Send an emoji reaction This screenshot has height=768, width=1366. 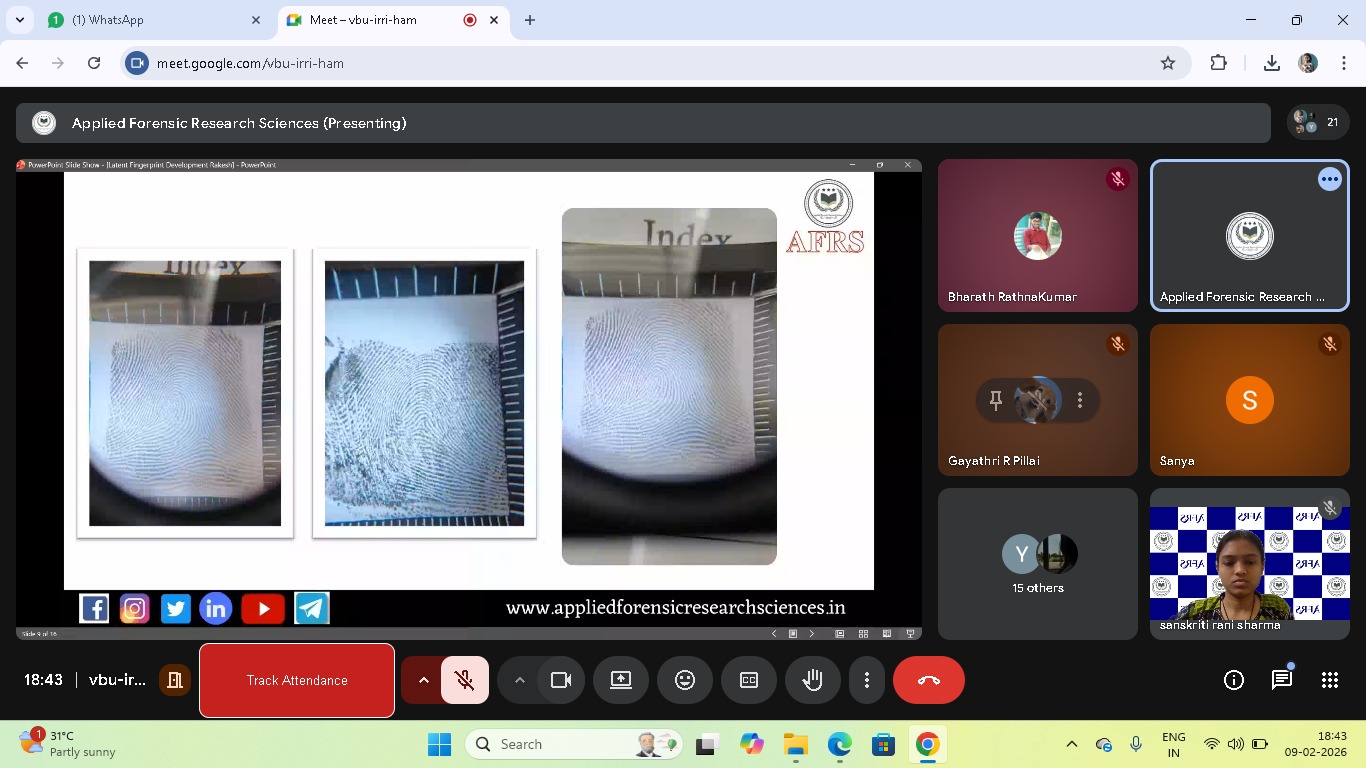[x=685, y=680]
